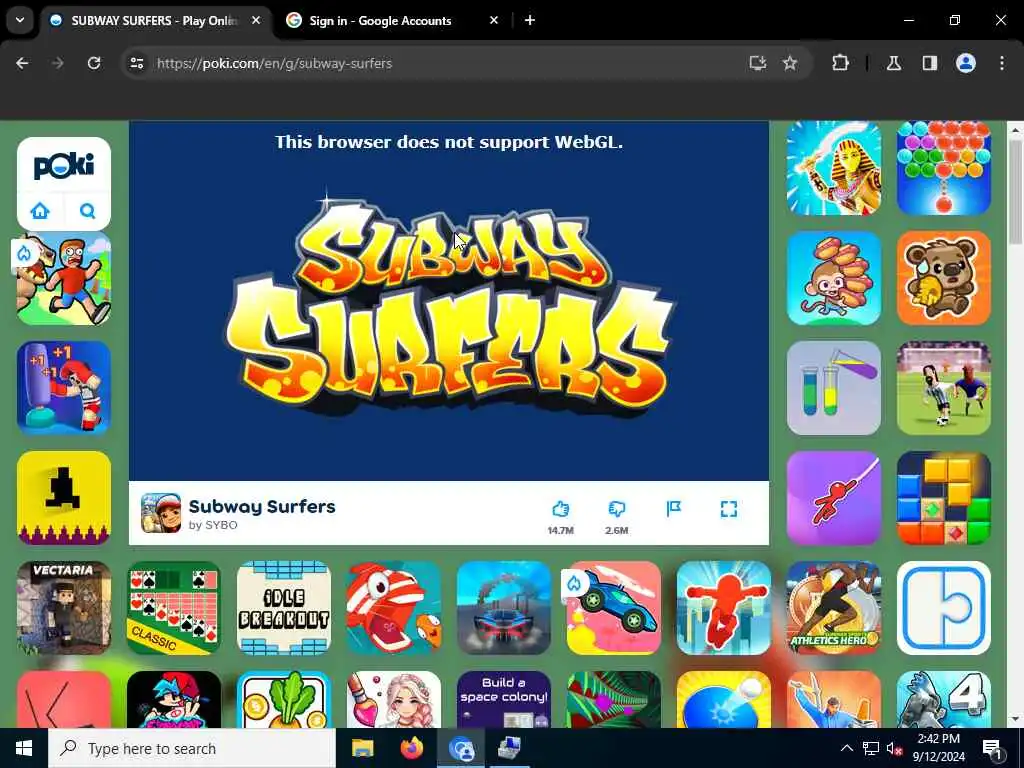
Task: Open the blue buggy on pink game
Action: click(614, 608)
